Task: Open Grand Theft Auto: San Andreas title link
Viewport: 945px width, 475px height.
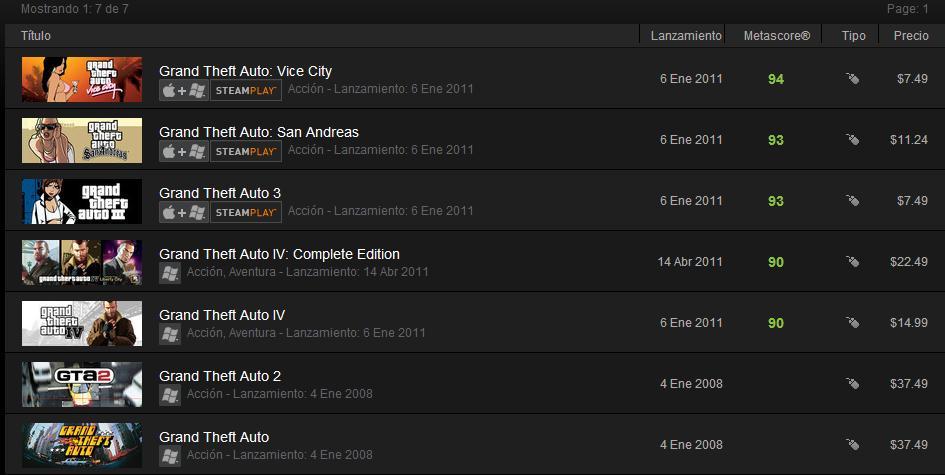Action: click(x=259, y=132)
